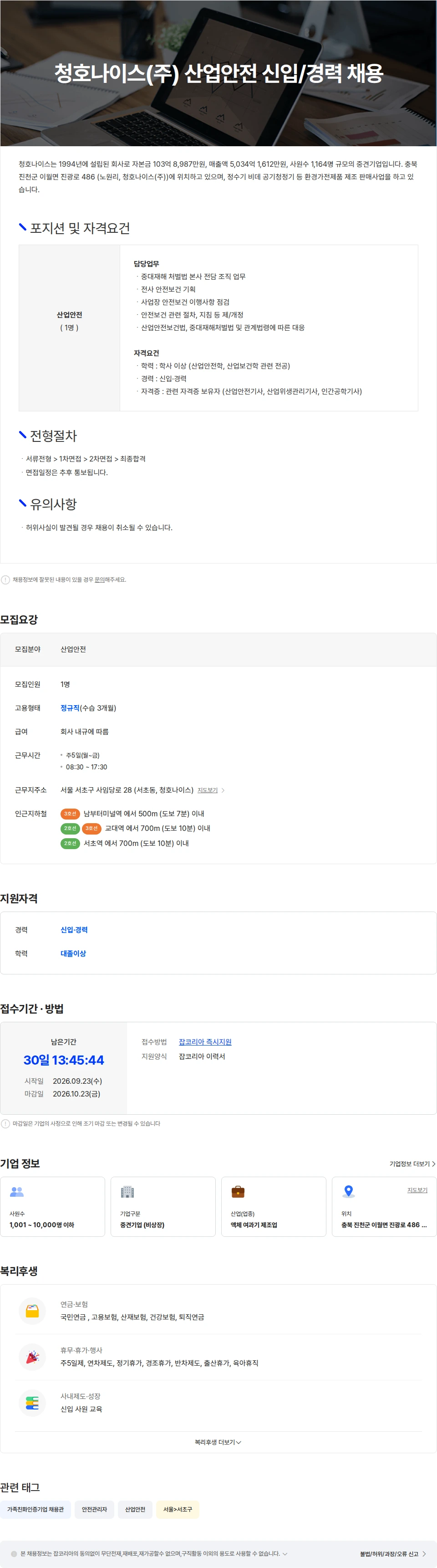
Task: Click 허위사실이 발견될 경우 notice text
Action: (99, 528)
